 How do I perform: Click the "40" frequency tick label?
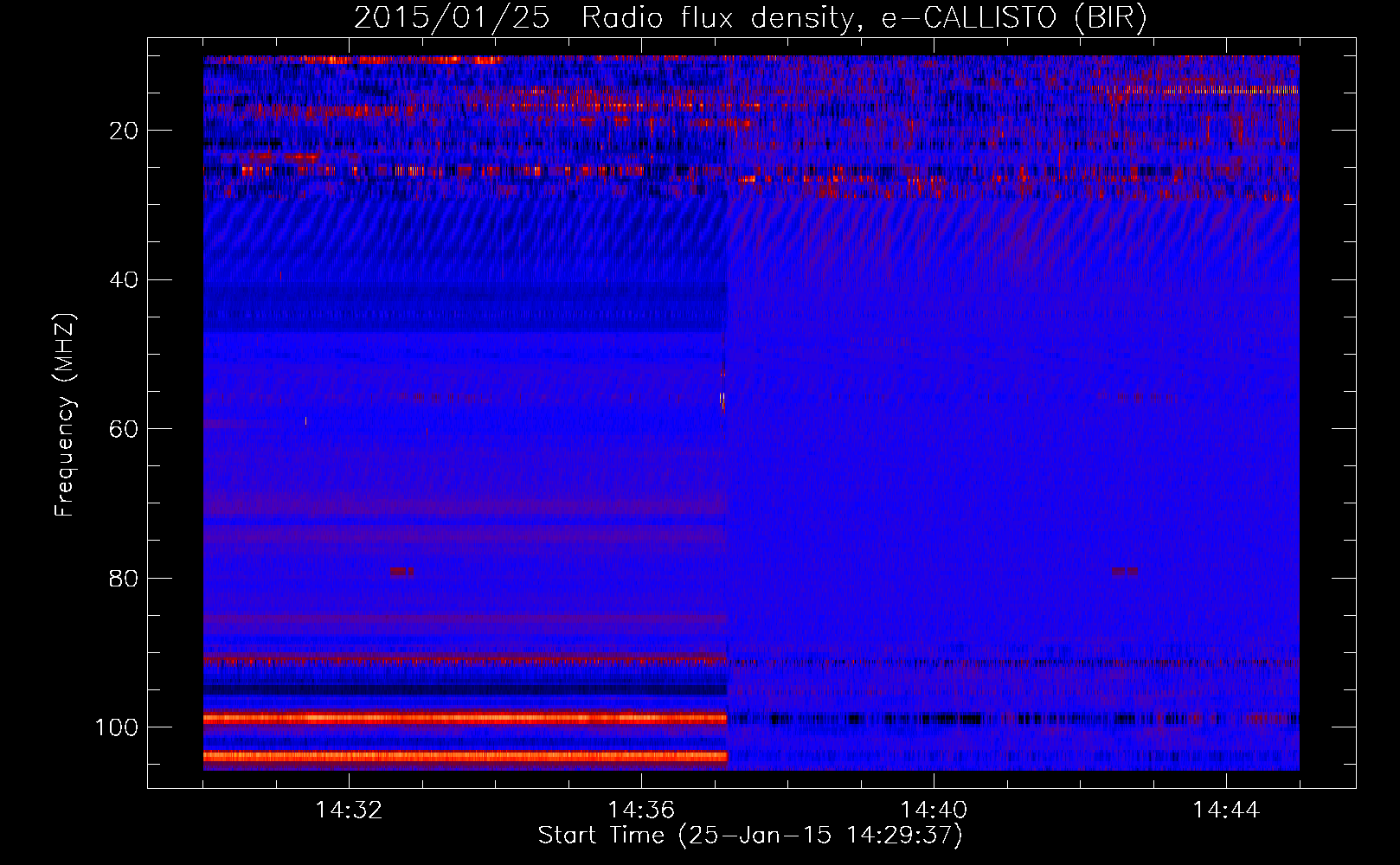pos(125,280)
